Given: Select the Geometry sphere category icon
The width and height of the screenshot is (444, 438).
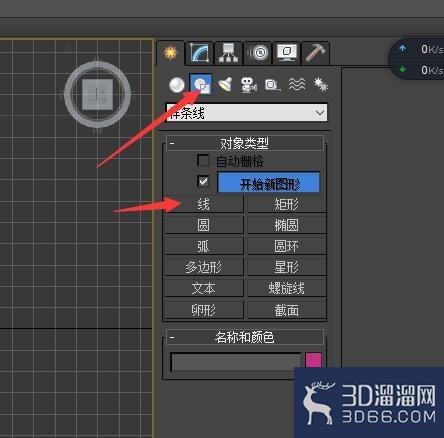Looking at the screenshot, I should click(177, 85).
